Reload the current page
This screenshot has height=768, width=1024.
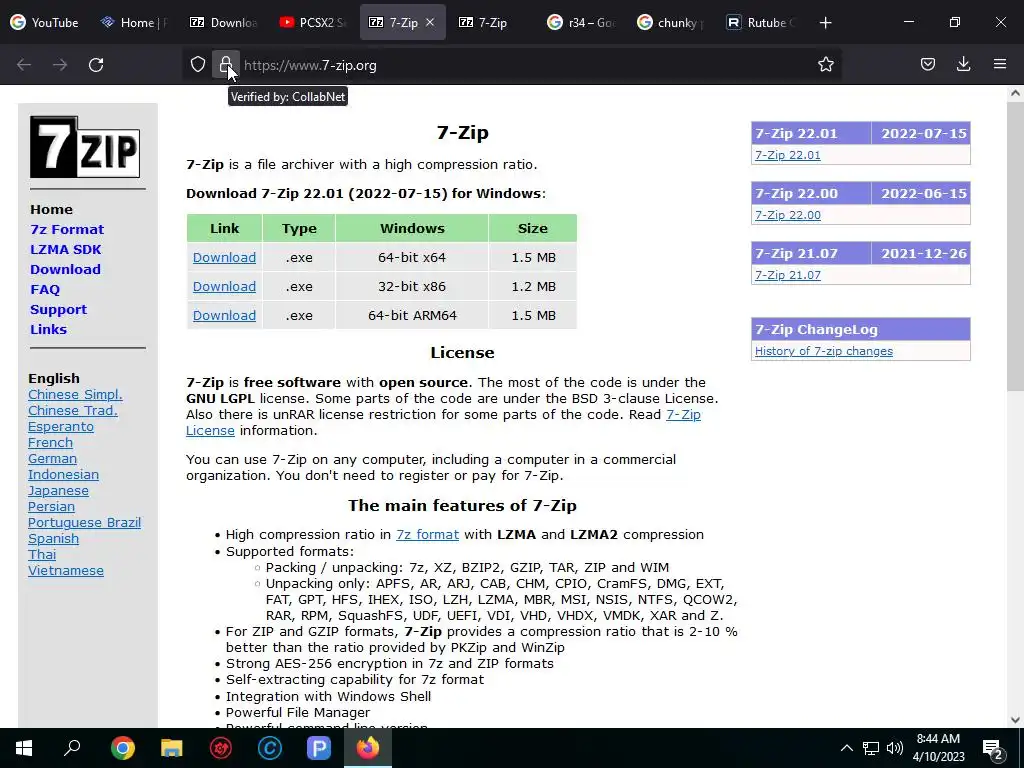[x=96, y=65]
